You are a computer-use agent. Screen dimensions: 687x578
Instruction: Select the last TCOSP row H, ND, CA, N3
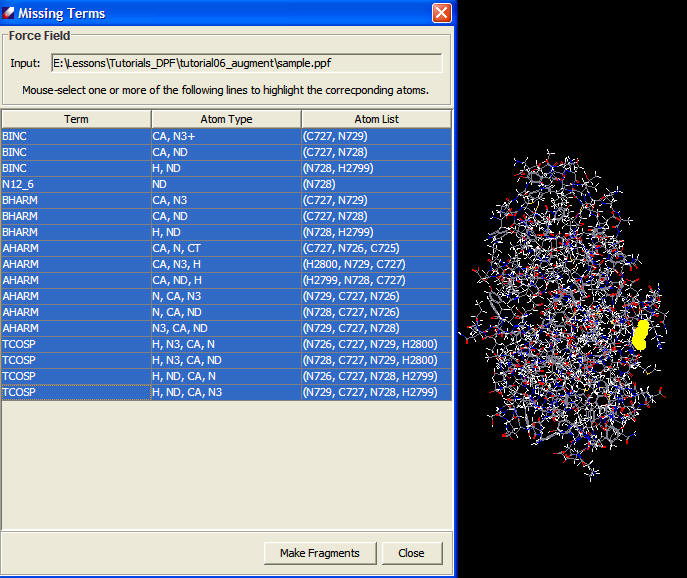point(76,393)
